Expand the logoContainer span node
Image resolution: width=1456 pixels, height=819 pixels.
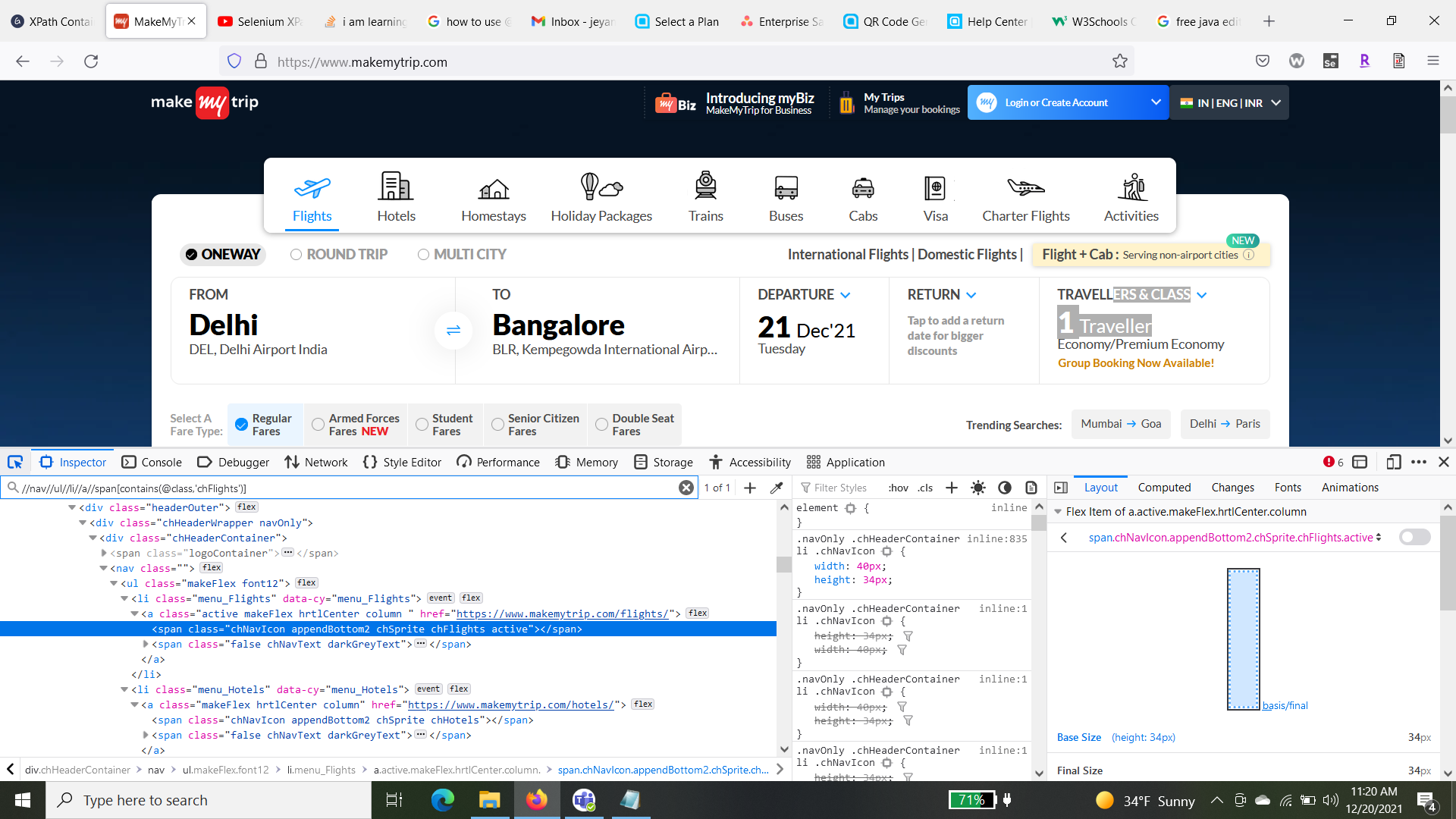click(104, 553)
